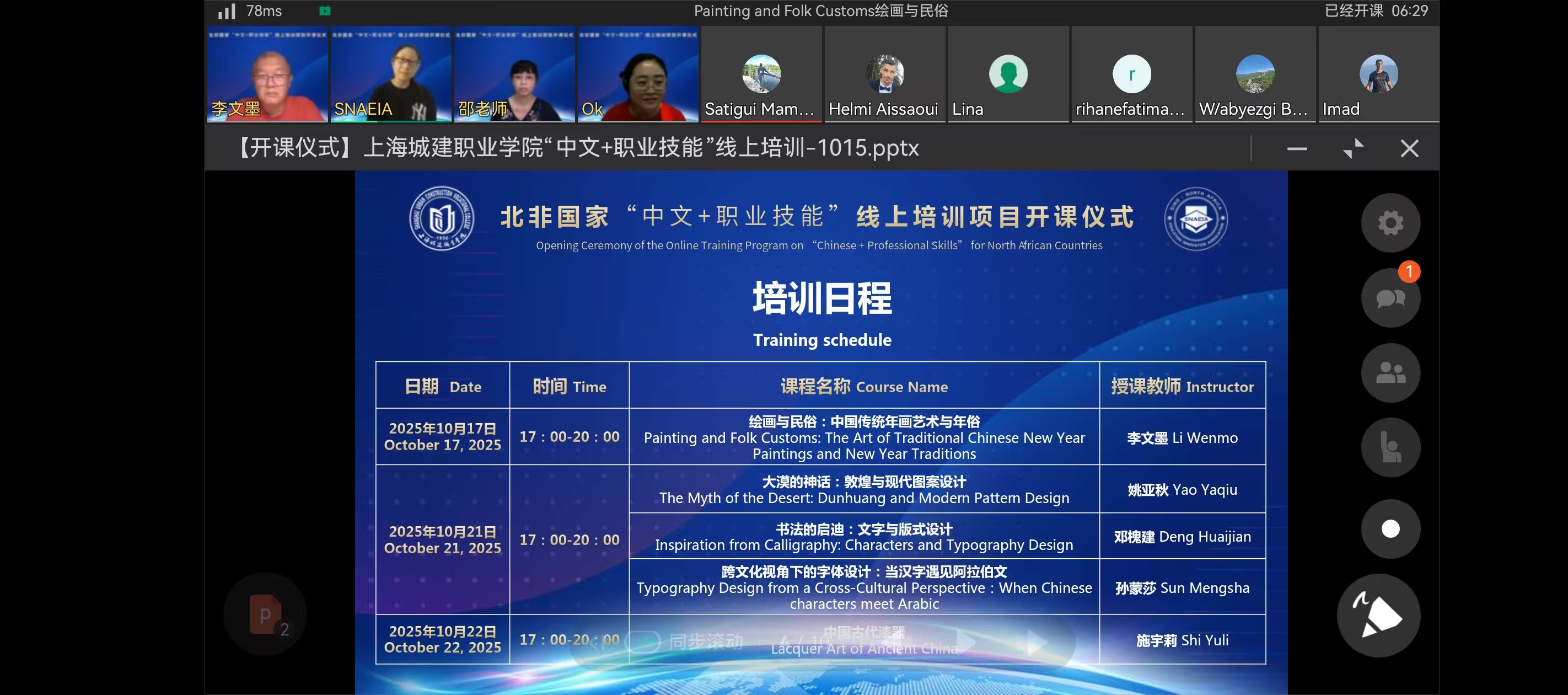1568x695 pixels.
Task: Click Lina participant tile
Action: click(x=1008, y=74)
